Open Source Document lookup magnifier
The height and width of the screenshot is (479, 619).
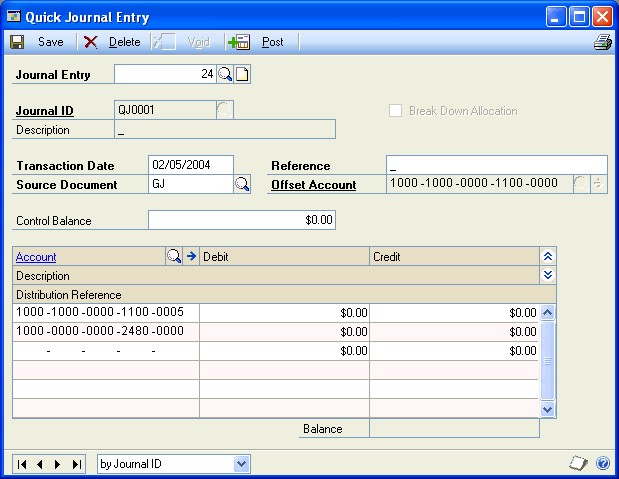pyautogui.click(x=242, y=184)
